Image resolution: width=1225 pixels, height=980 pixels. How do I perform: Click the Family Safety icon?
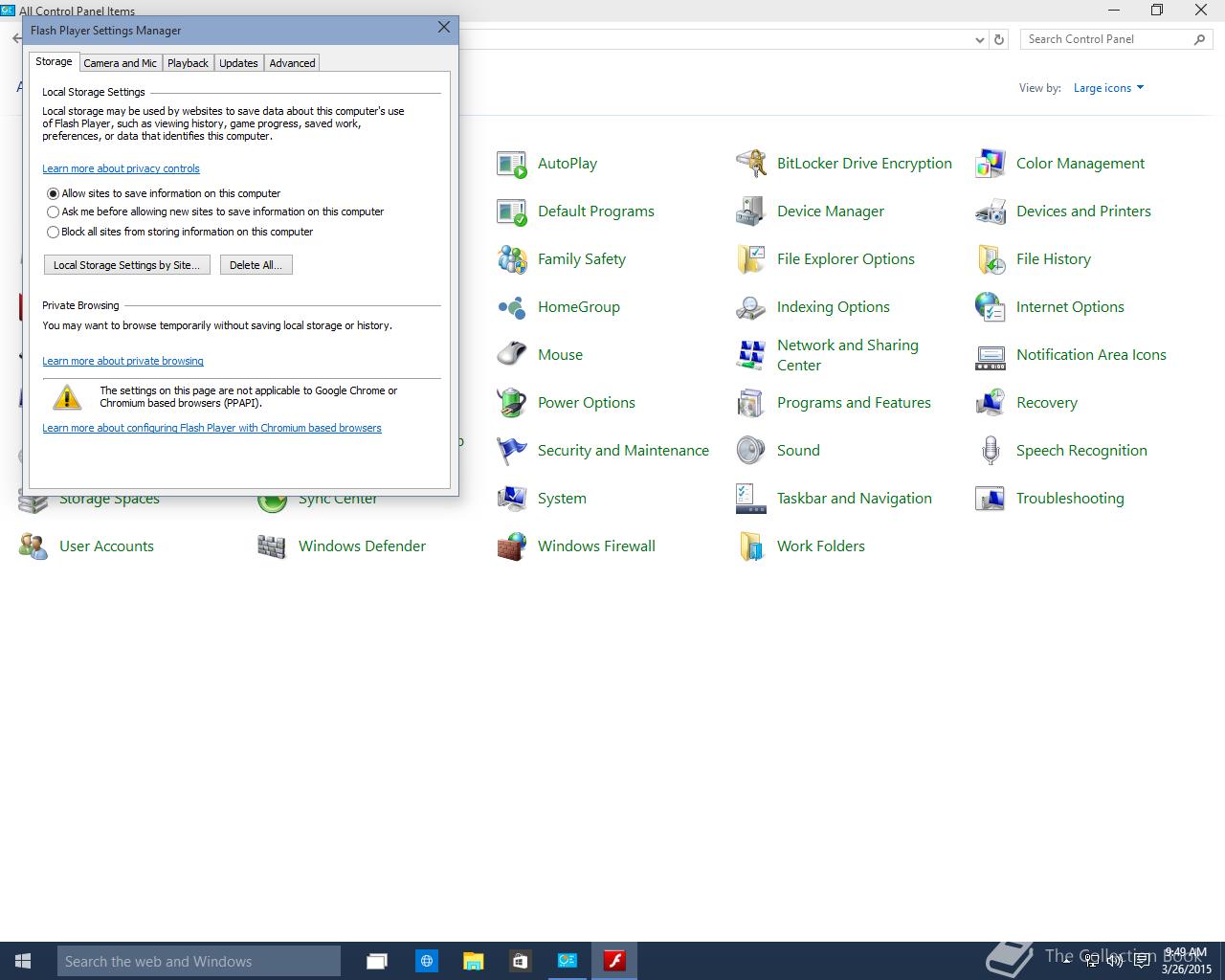(512, 259)
